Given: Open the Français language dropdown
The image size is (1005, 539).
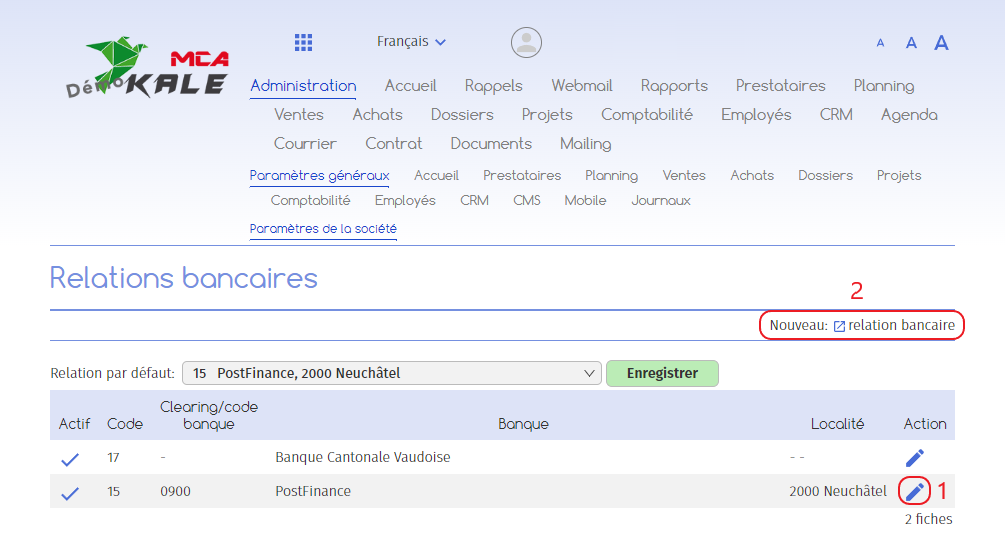Looking at the screenshot, I should point(411,42).
